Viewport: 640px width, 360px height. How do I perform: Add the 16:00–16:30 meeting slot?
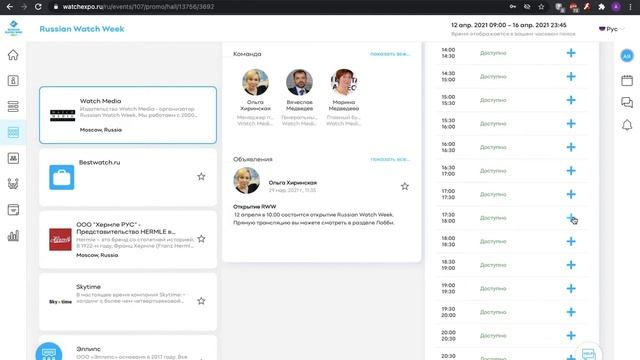point(571,147)
